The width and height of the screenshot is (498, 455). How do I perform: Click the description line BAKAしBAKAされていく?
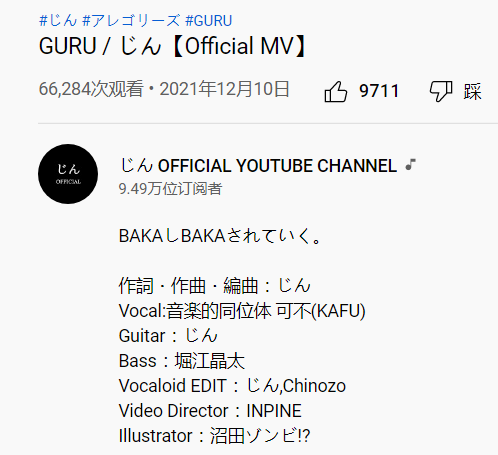pos(220,236)
